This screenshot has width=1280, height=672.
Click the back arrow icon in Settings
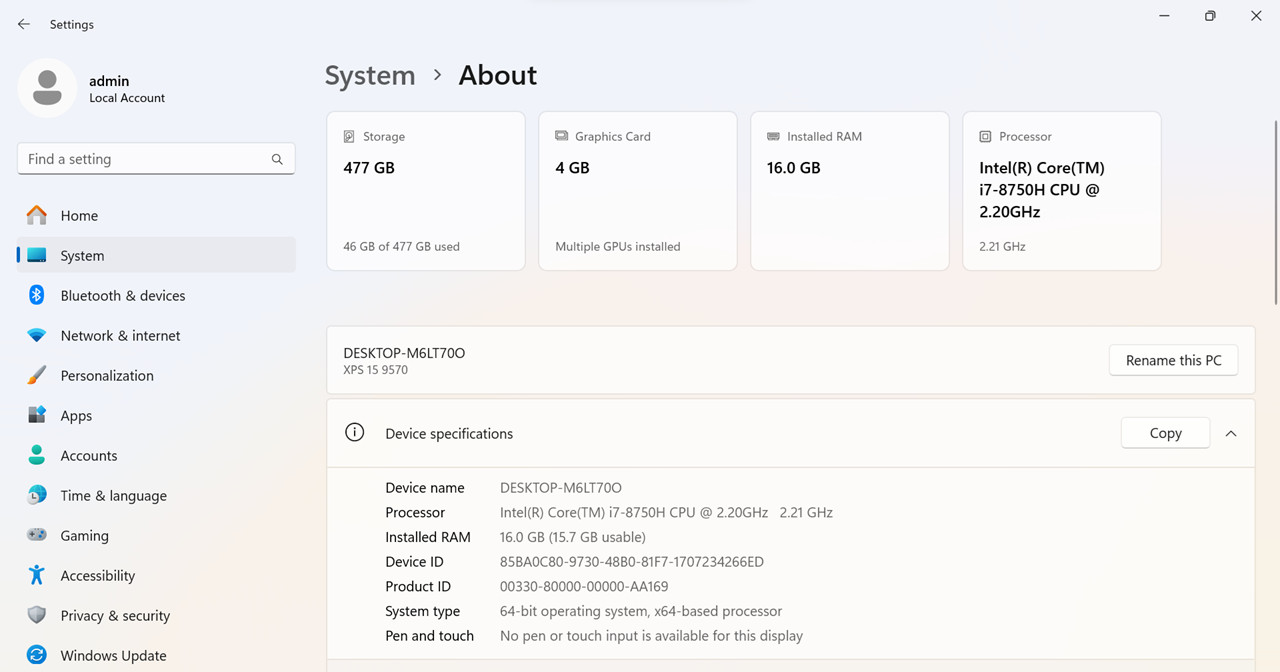pyautogui.click(x=24, y=24)
